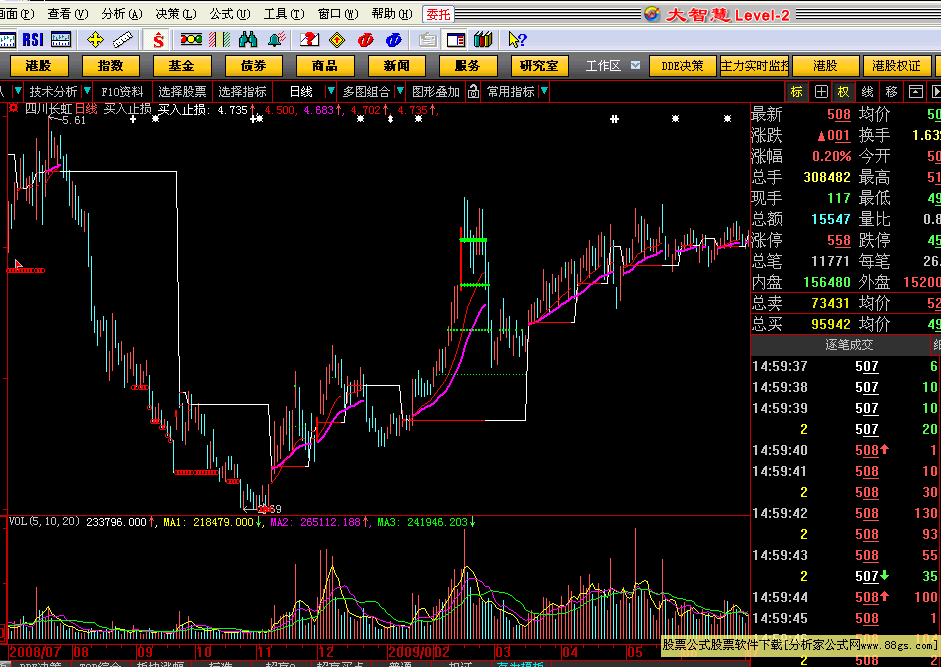
Task: Open the 分析(A) menu
Action: coord(122,14)
